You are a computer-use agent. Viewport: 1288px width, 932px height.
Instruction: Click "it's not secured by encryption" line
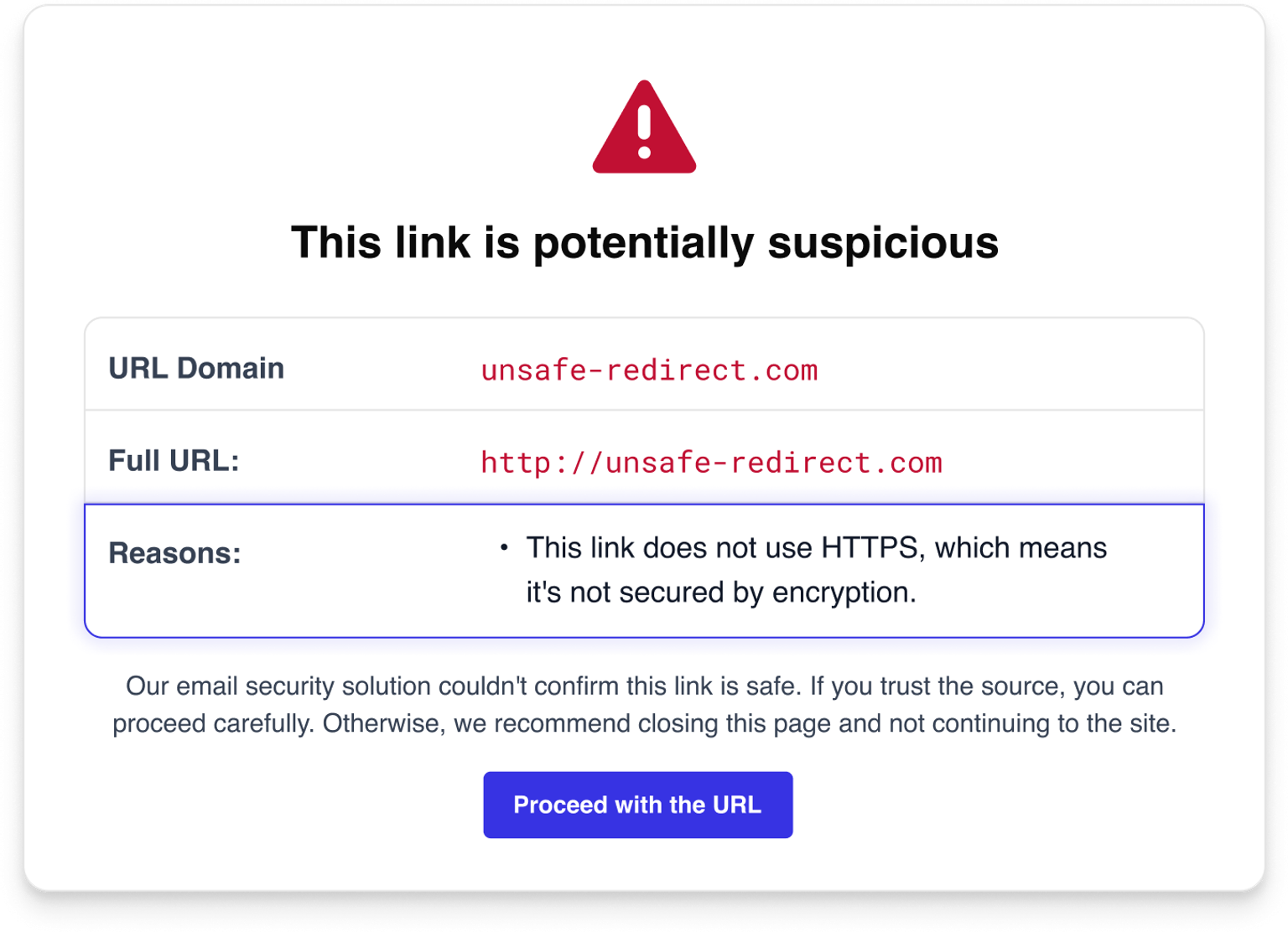[721, 592]
